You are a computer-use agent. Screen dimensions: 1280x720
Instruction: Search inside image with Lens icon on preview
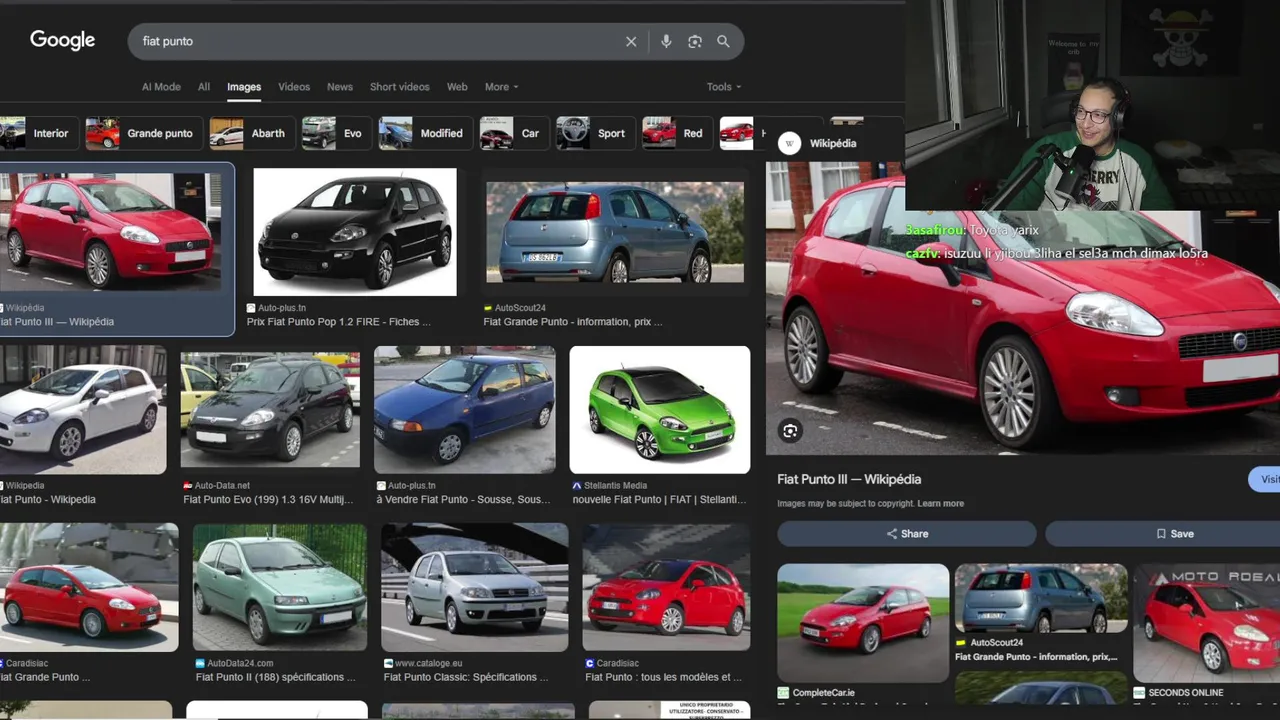click(x=790, y=431)
